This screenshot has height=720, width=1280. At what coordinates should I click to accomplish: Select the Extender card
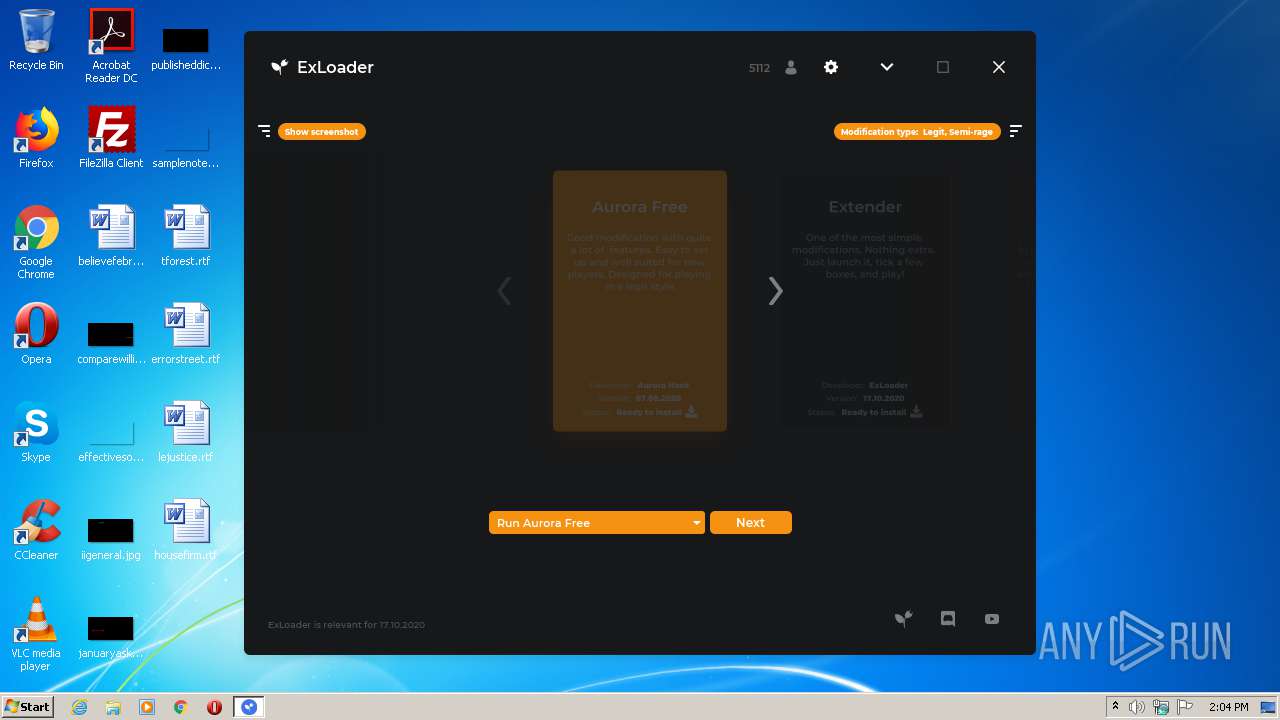pyautogui.click(x=865, y=301)
